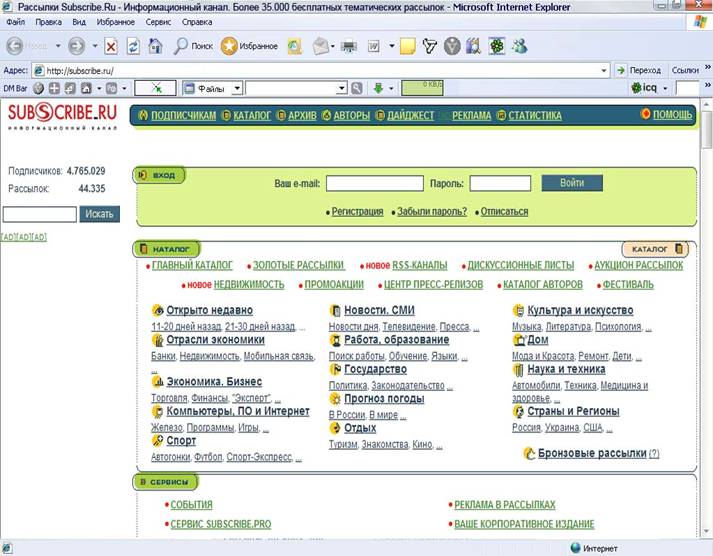Image resolution: width=713 pixels, height=556 pixels.
Task: Click the Subscribe.ru logo
Action: [62, 116]
